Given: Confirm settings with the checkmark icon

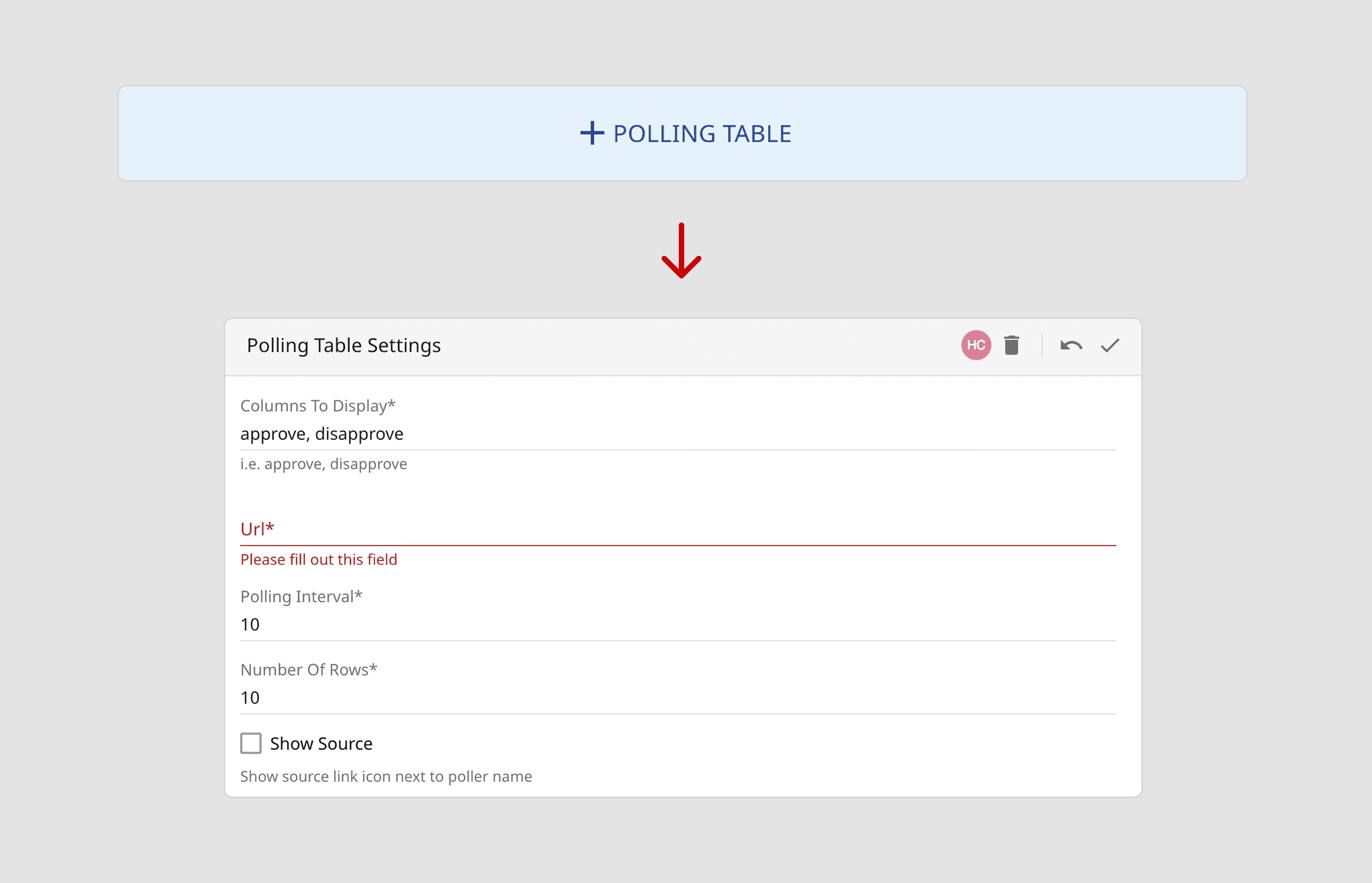Looking at the screenshot, I should 1110,345.
